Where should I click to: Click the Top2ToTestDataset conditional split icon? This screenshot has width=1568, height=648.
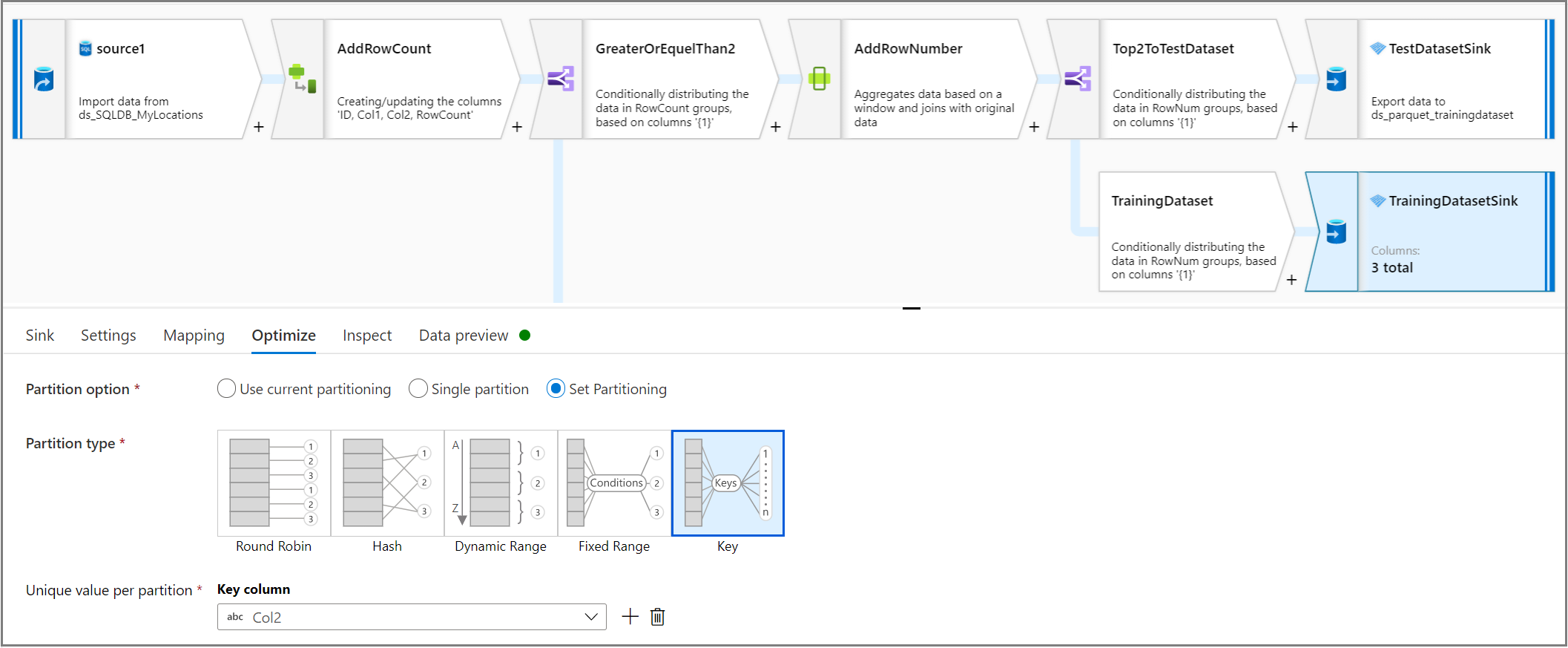[x=1077, y=79]
